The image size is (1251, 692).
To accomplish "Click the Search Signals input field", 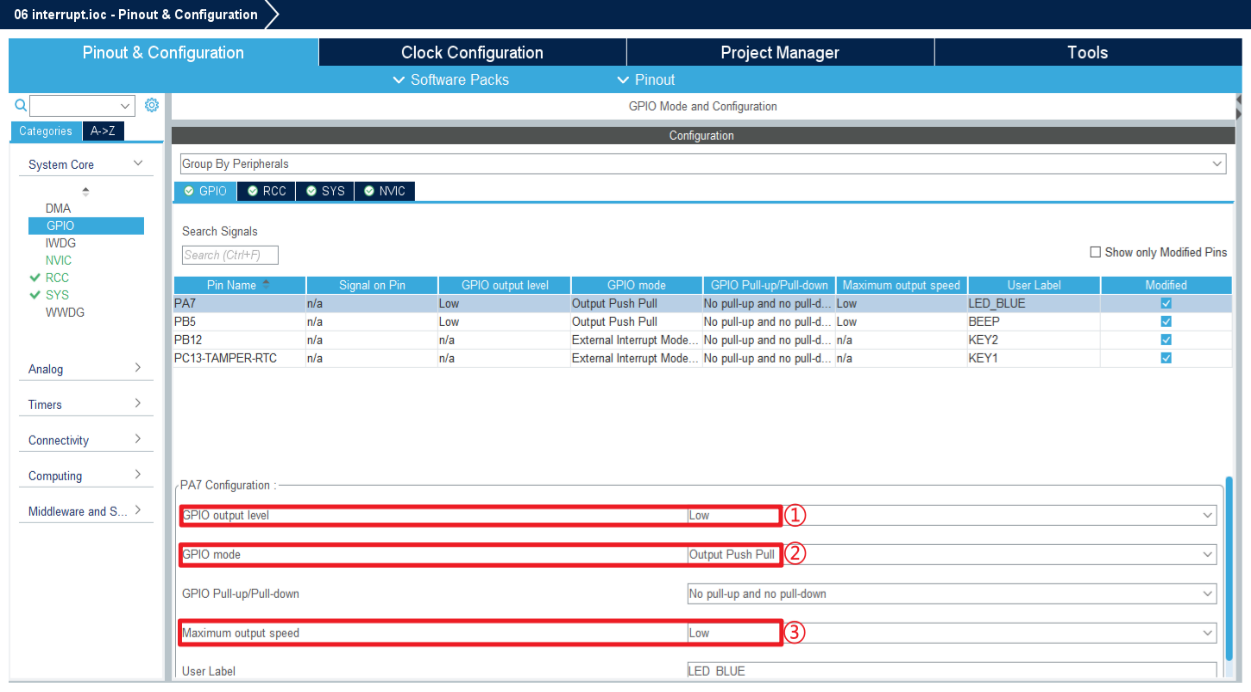I will (230, 255).
